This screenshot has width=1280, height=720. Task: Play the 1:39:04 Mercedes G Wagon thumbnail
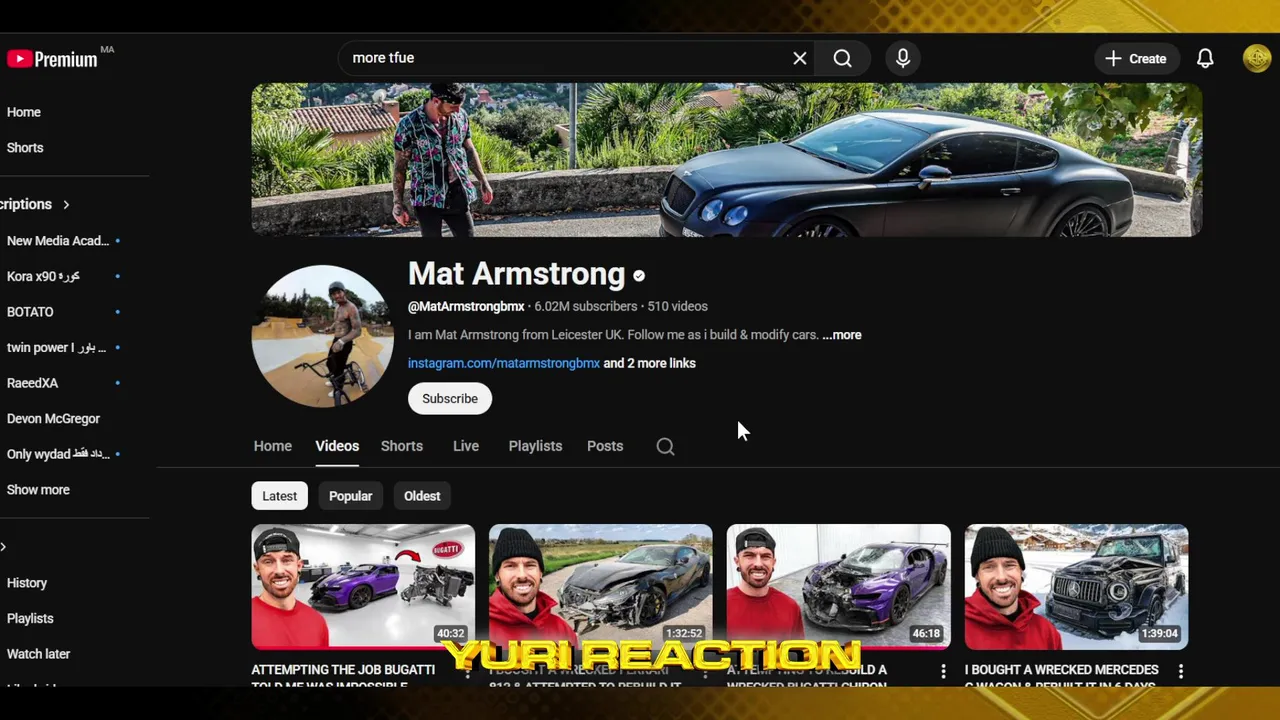click(1076, 586)
